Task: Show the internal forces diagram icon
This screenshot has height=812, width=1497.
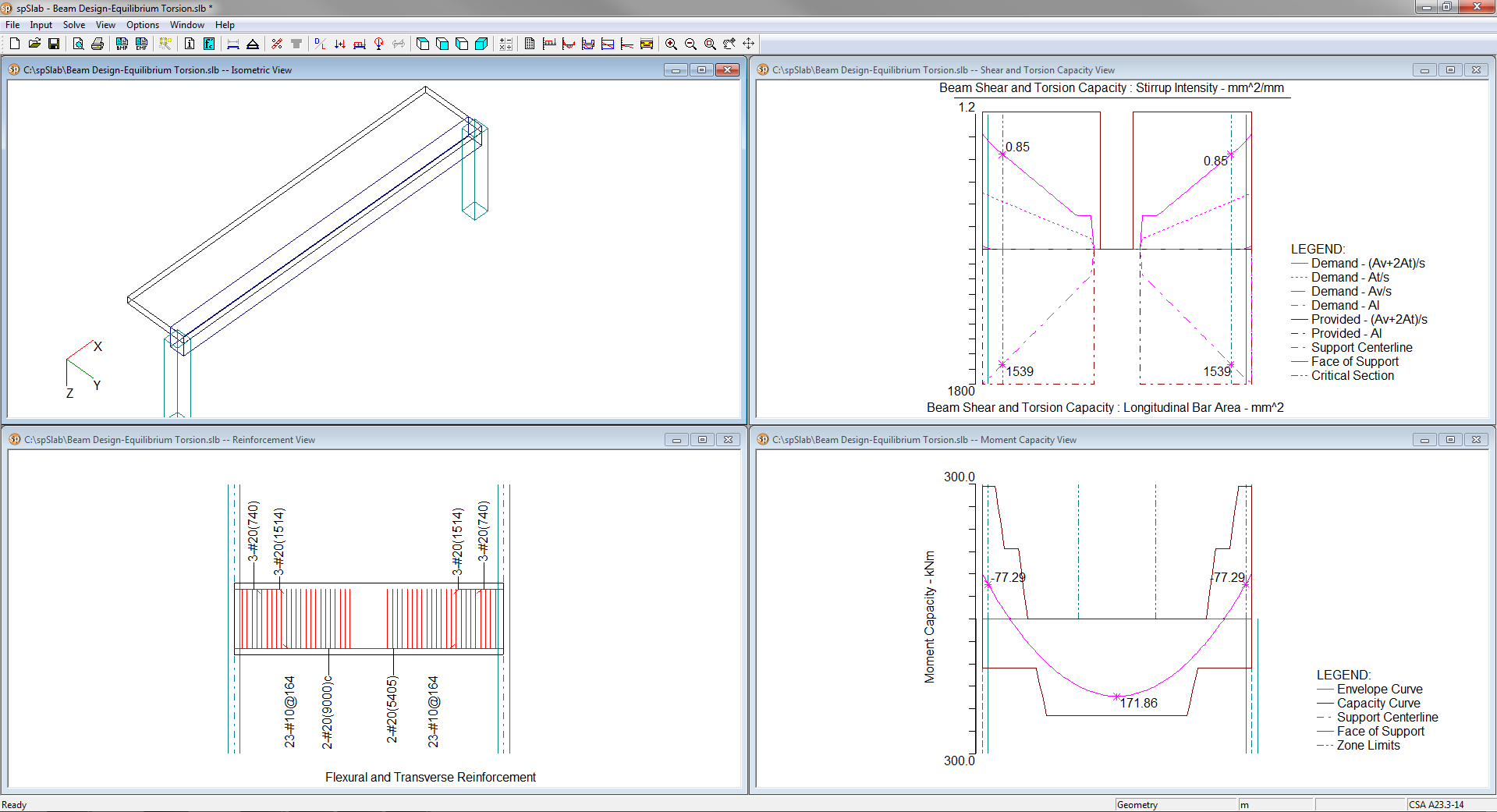Action: pyautogui.click(x=569, y=44)
